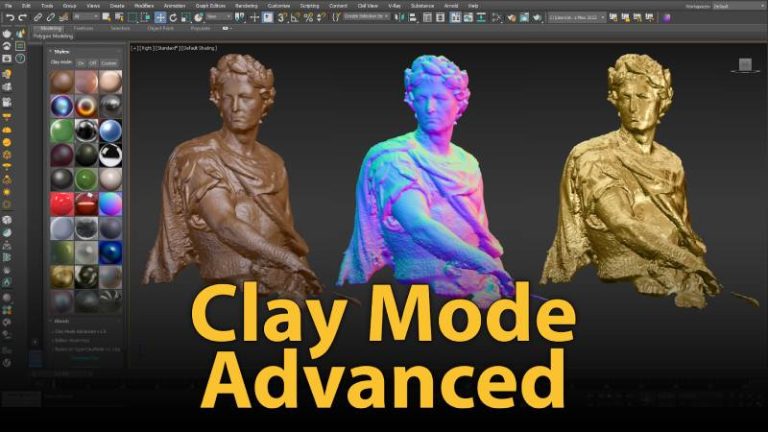The width and height of the screenshot is (768, 432).
Task: Turn Clay mode On
Action: [x=81, y=62]
